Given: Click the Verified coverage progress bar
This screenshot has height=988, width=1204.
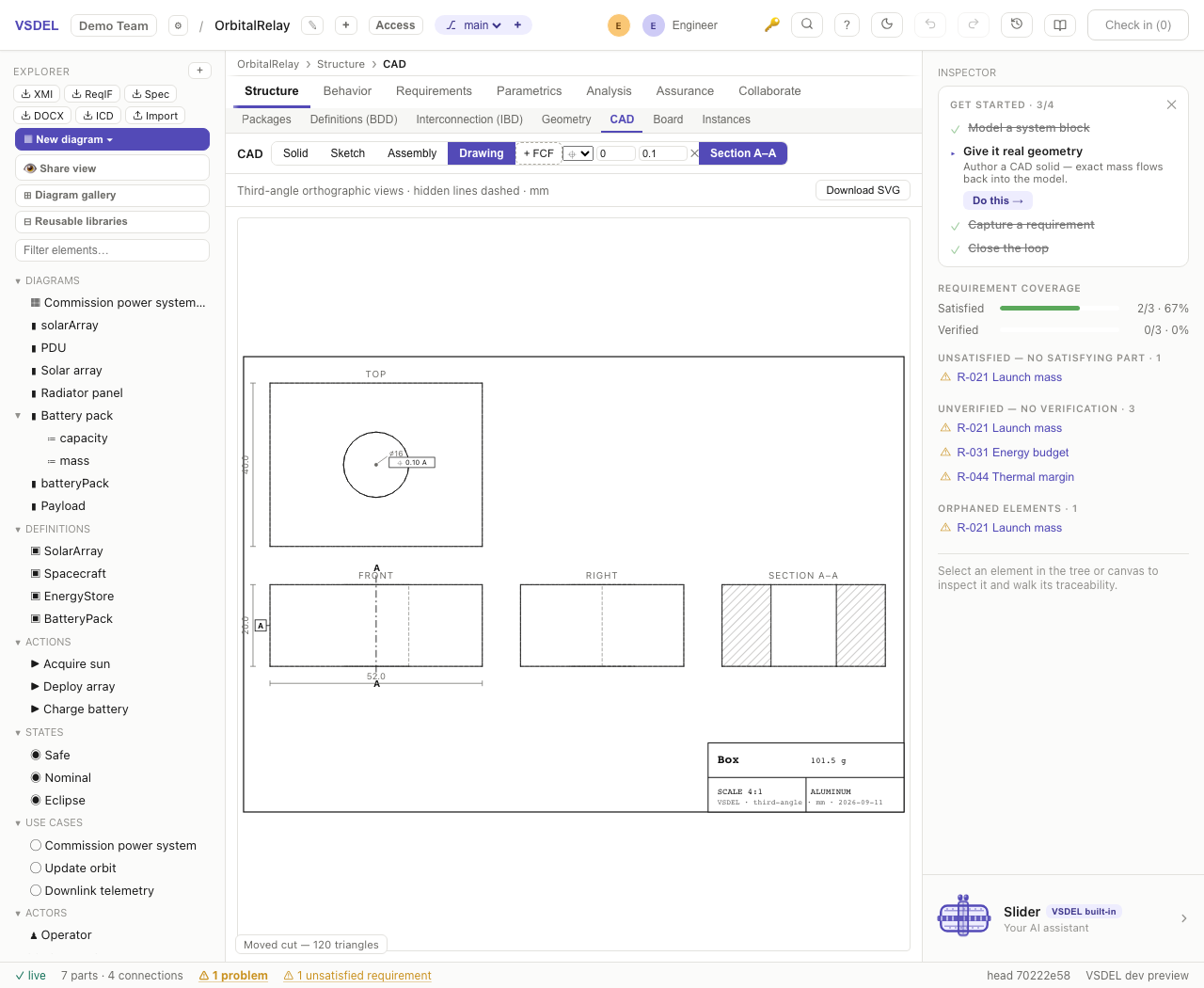Looking at the screenshot, I should 1060,330.
